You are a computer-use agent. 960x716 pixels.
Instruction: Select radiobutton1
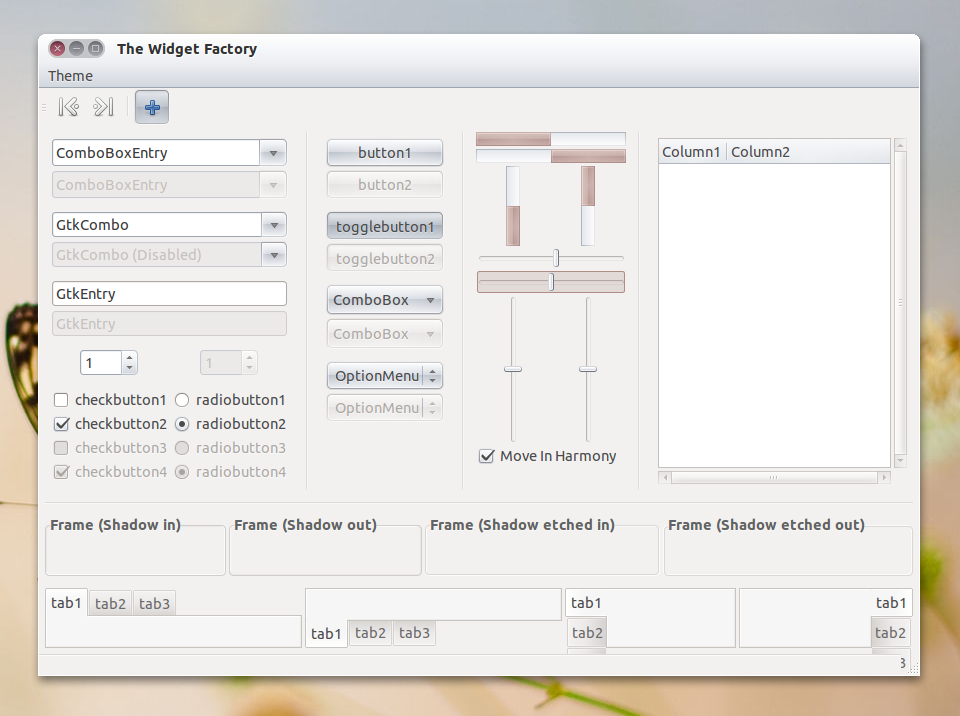pos(182,400)
